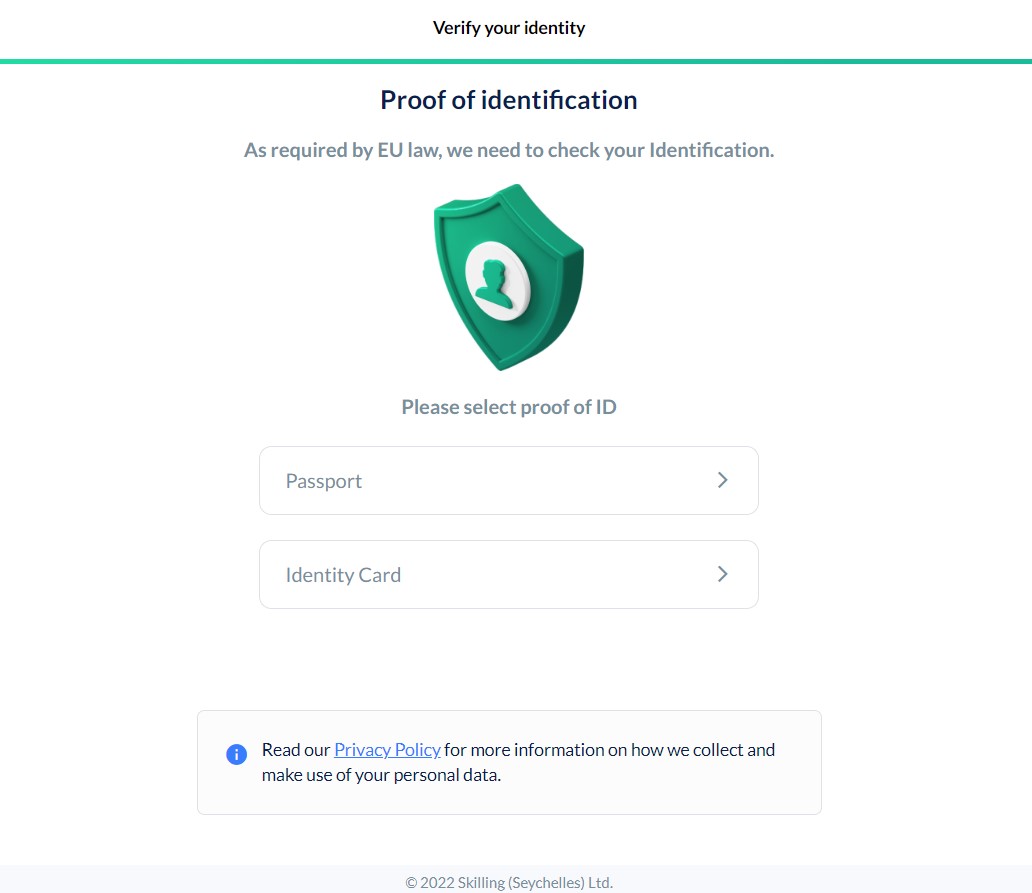
Task: Click the Proof of identification title
Action: coord(509,100)
